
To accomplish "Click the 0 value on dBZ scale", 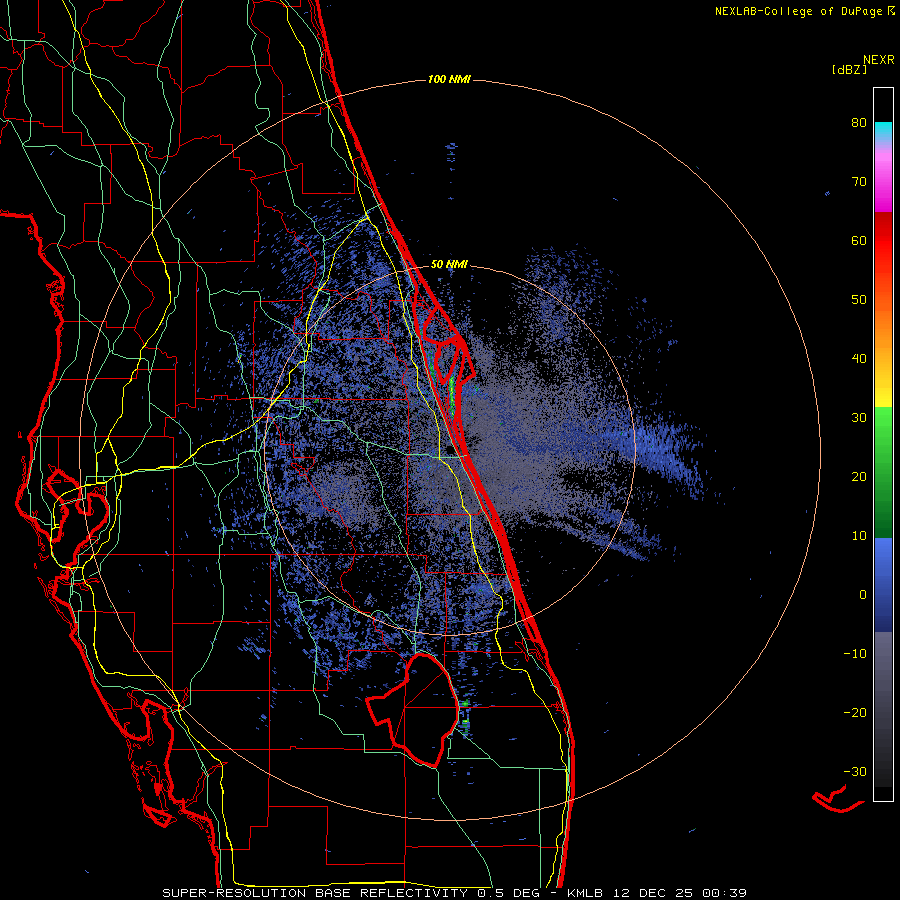I will coord(863,595).
